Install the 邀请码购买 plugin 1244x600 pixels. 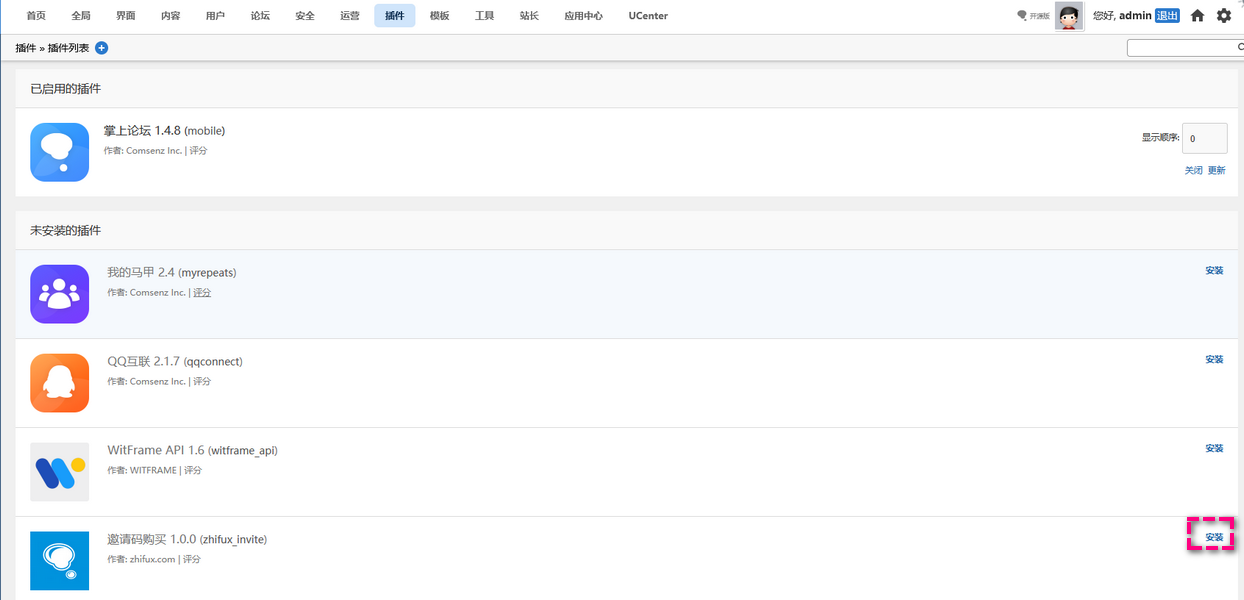[1214, 538]
